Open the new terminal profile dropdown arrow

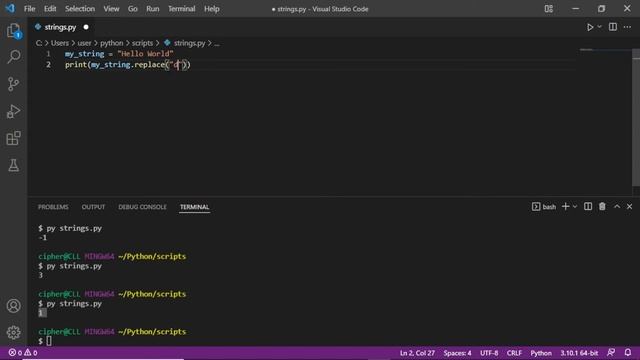point(575,207)
